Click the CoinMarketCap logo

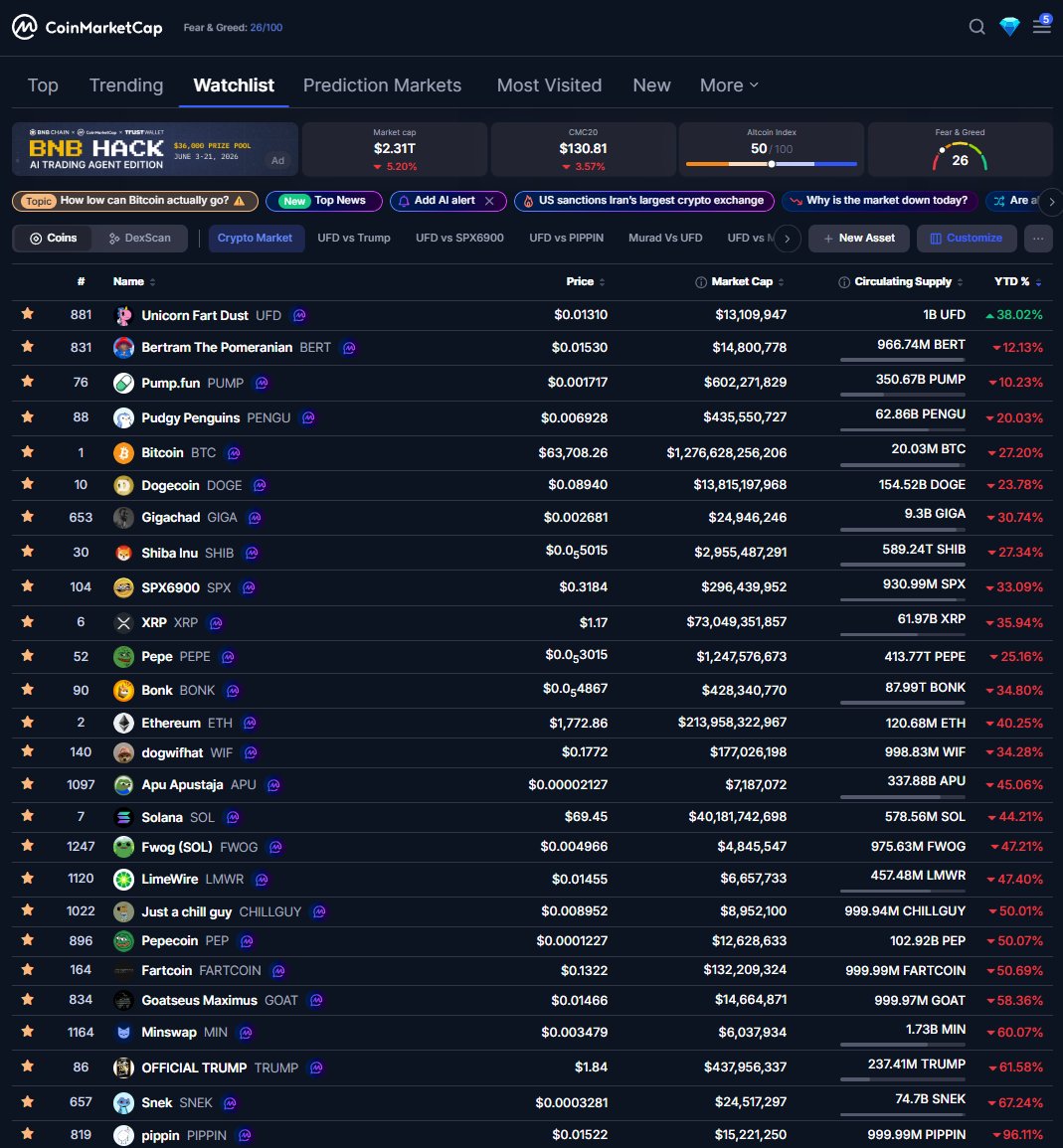pos(88,27)
